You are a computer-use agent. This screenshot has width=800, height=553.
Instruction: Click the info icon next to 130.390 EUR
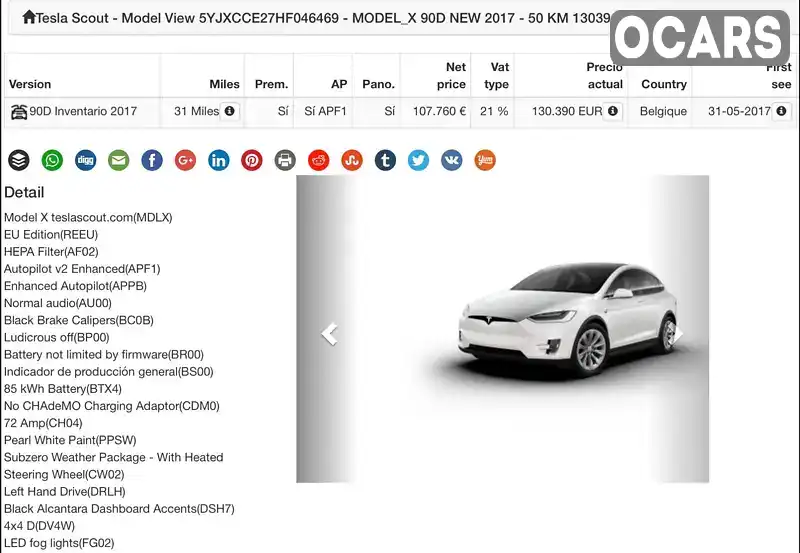613,111
